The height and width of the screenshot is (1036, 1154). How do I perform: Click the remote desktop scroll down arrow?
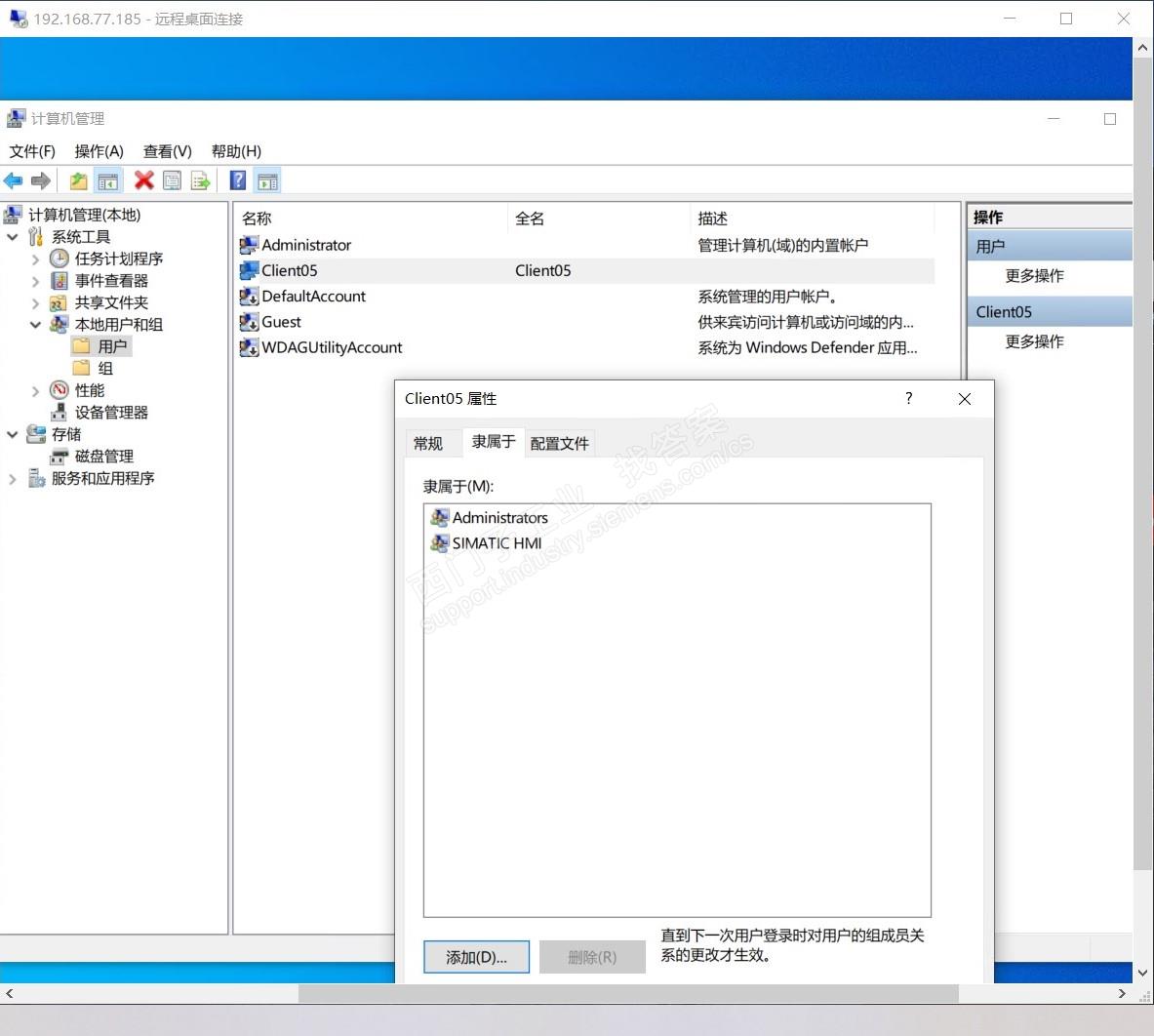[x=1142, y=973]
